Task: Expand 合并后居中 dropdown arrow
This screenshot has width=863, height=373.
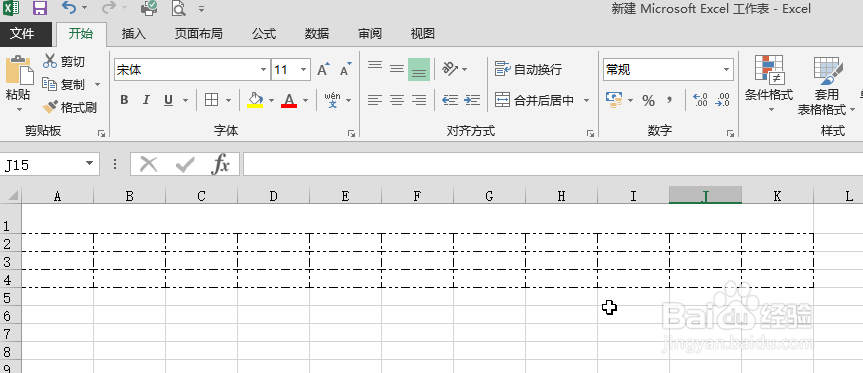Action: (586, 101)
